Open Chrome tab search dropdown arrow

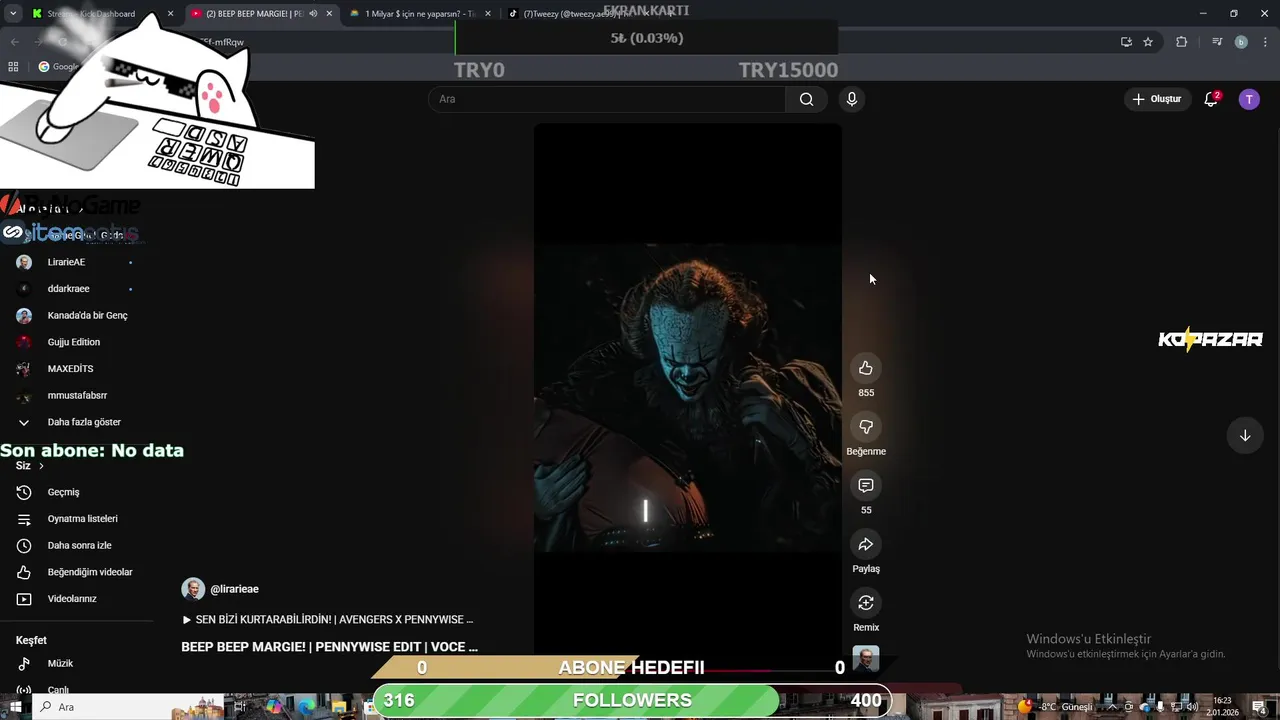[x=14, y=14]
